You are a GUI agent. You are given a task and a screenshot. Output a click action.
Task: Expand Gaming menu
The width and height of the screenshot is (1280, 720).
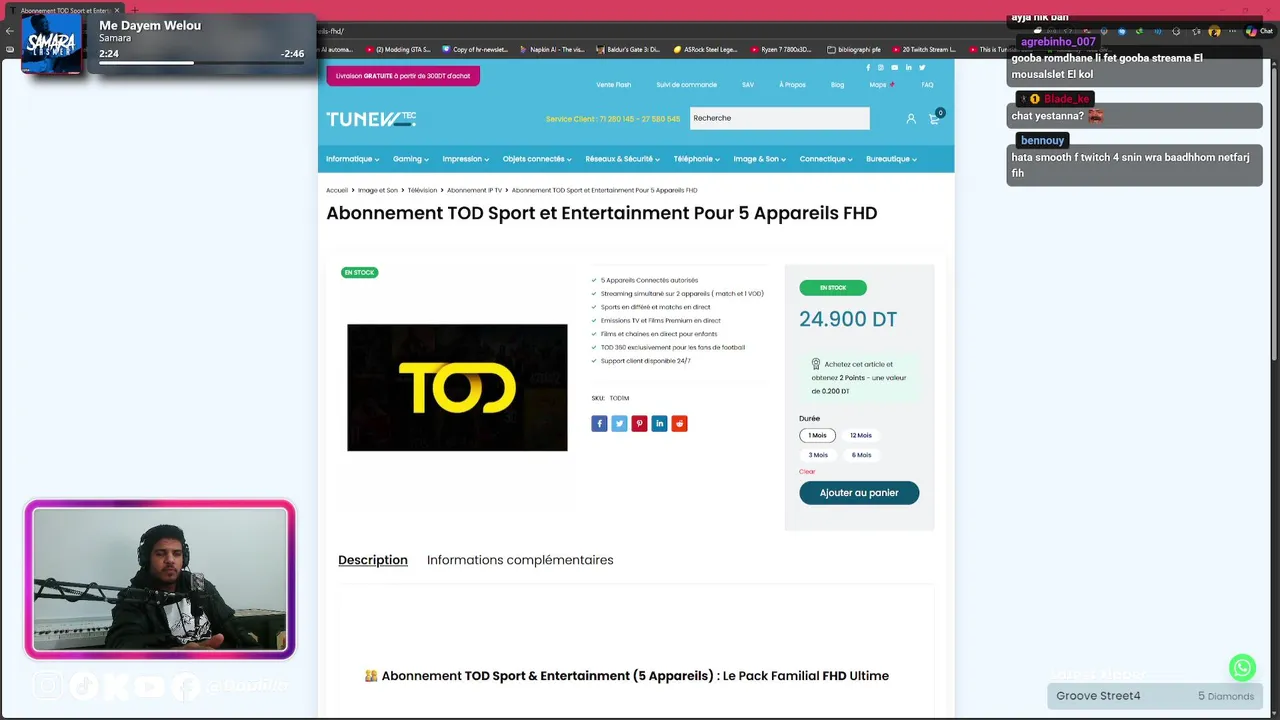(x=410, y=159)
